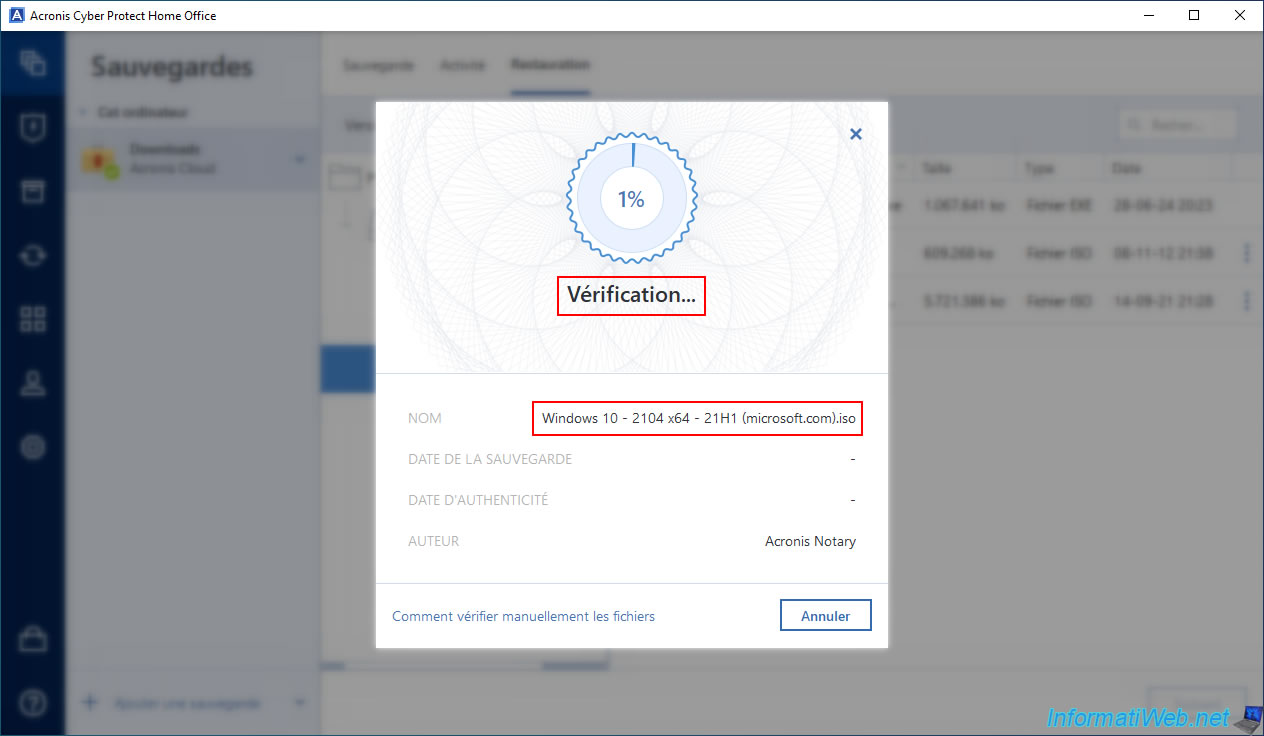Click the briefcase icon in sidebar
This screenshot has height=736, width=1264.
pos(33,637)
